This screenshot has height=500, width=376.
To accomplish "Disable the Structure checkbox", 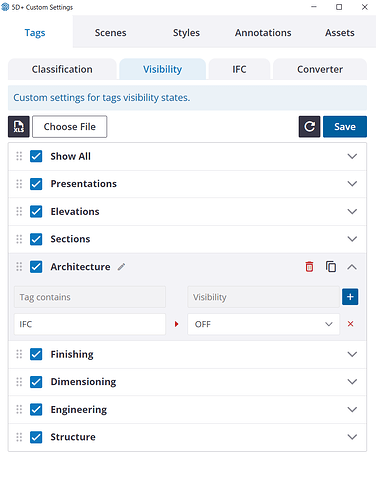I will [x=36, y=437].
